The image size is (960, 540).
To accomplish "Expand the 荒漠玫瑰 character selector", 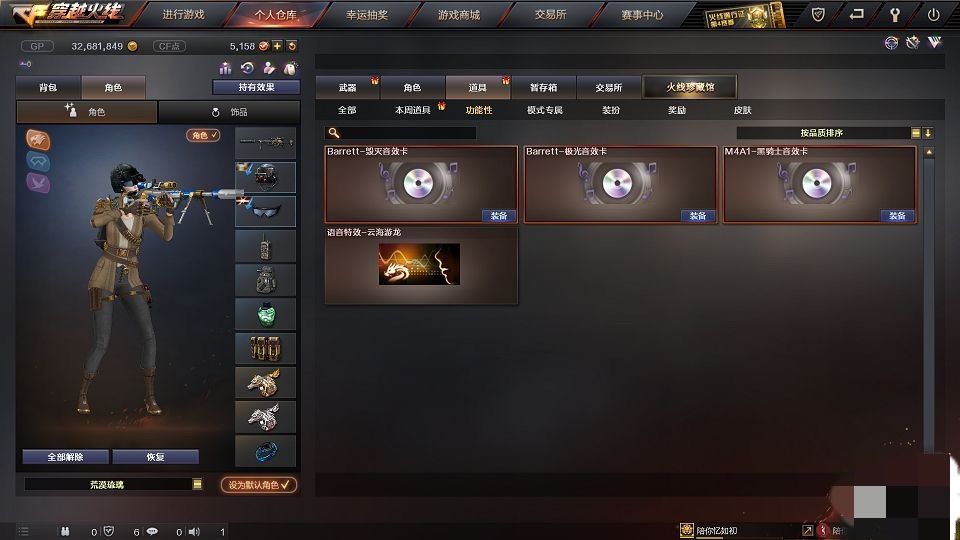I will pos(197,484).
